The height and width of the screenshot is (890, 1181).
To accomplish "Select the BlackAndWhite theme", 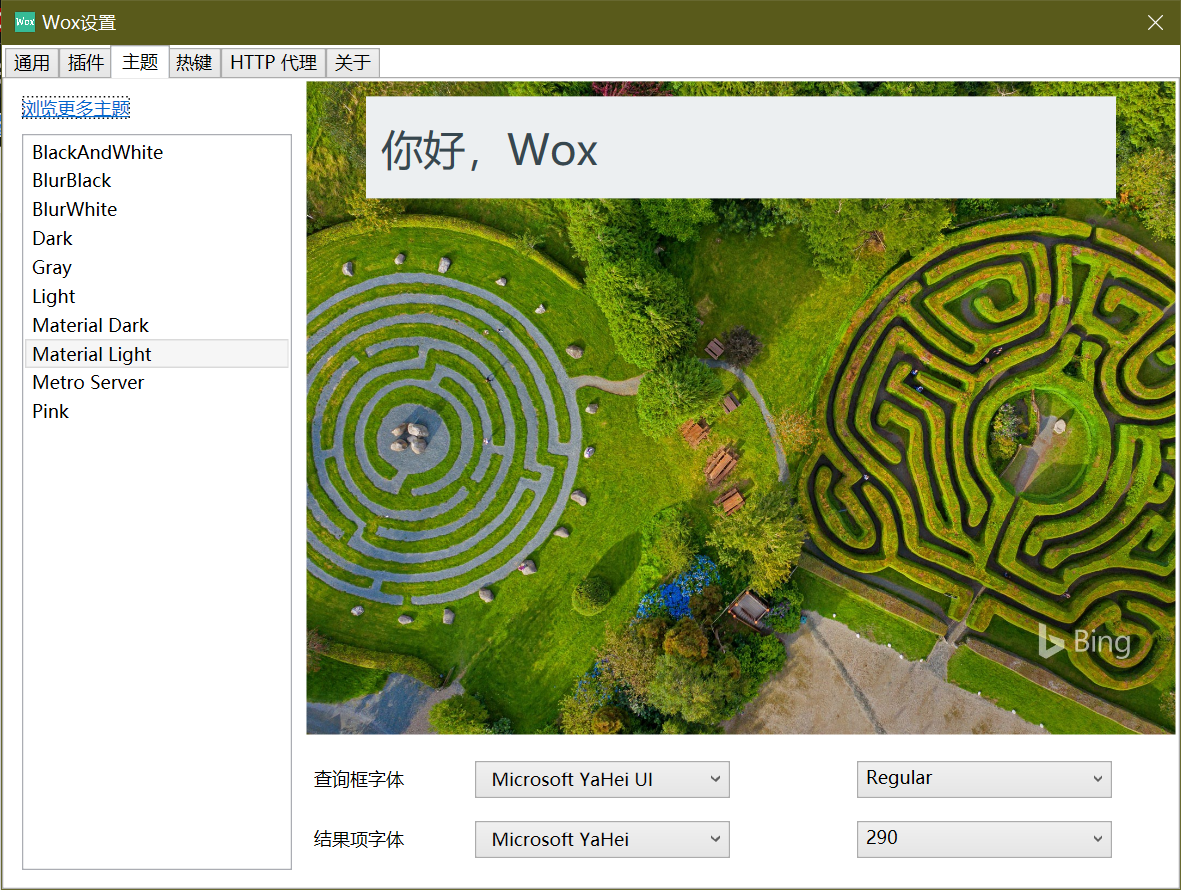I will [x=157, y=152].
